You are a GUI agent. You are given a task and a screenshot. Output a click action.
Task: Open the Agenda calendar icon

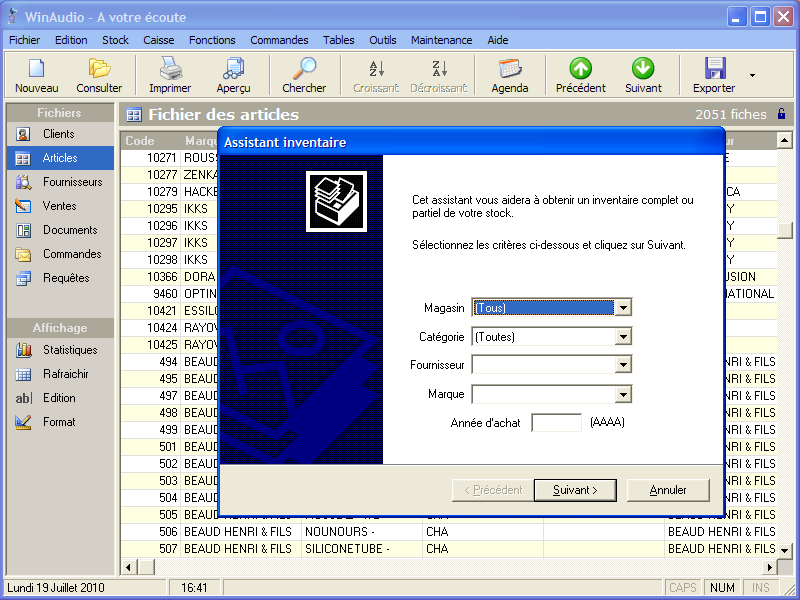510,69
